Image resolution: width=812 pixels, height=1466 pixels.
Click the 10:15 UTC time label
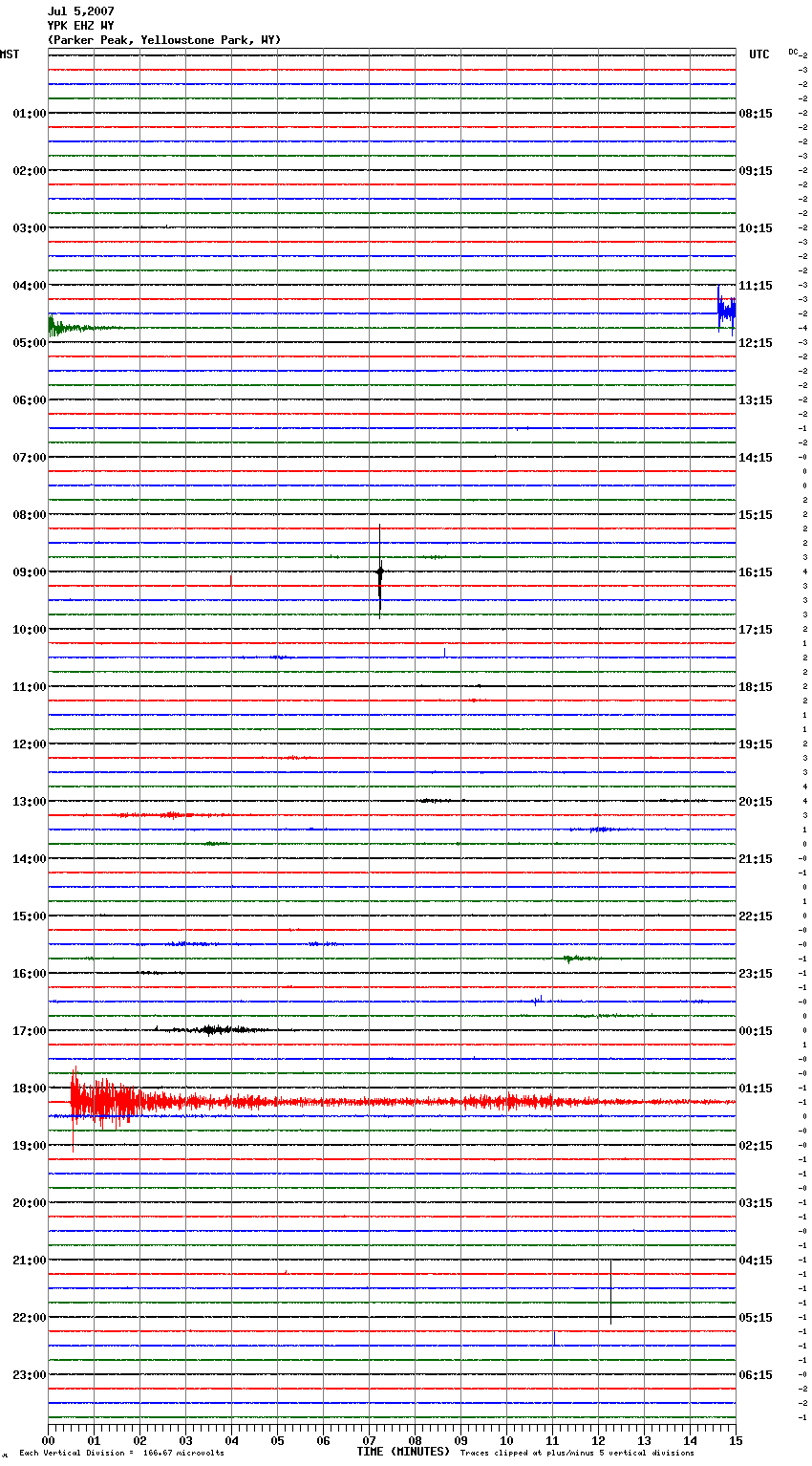(x=756, y=228)
